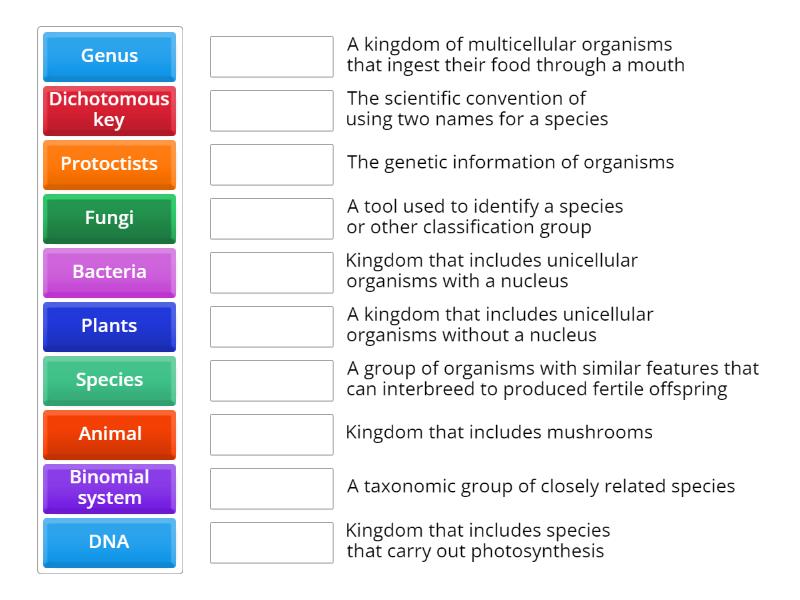Select the green Species tile
The width and height of the screenshot is (800, 600).
(110, 380)
